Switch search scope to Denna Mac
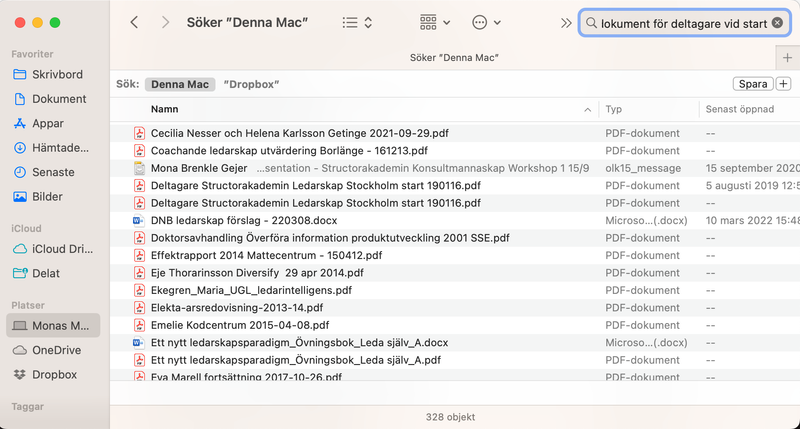The image size is (800, 429). [180, 84]
